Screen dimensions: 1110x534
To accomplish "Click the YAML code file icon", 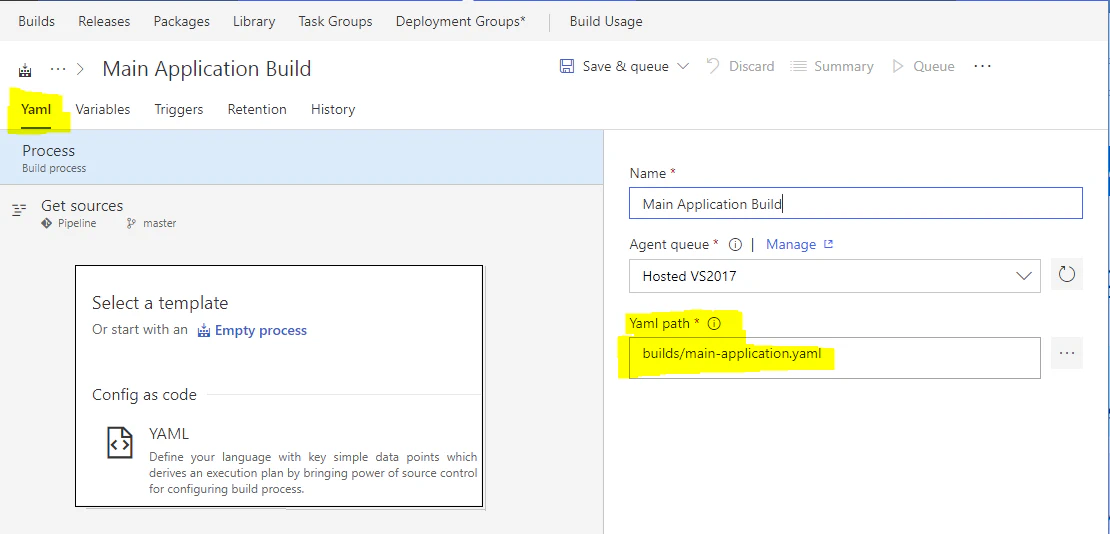I will coord(120,443).
